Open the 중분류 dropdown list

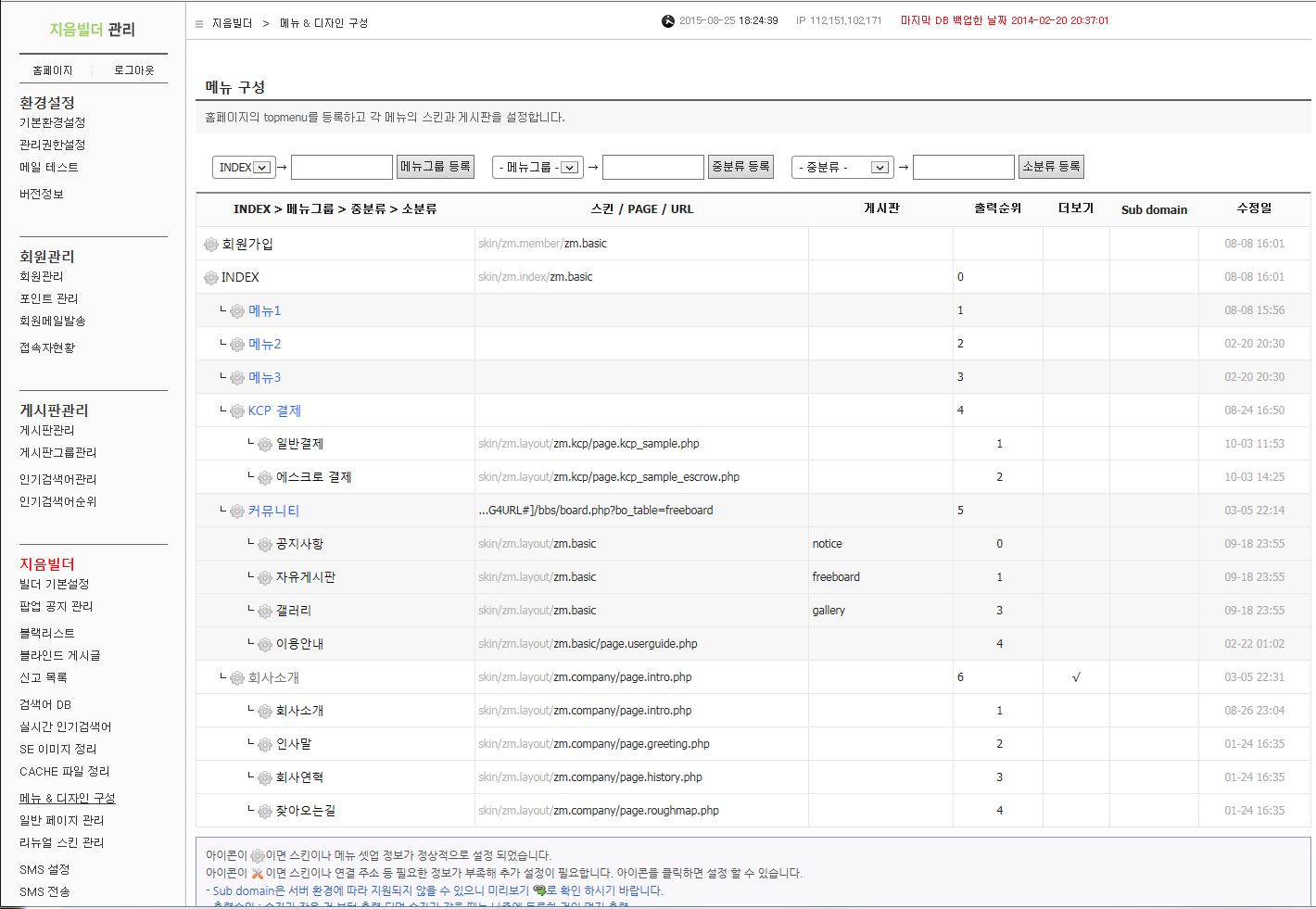click(x=842, y=167)
